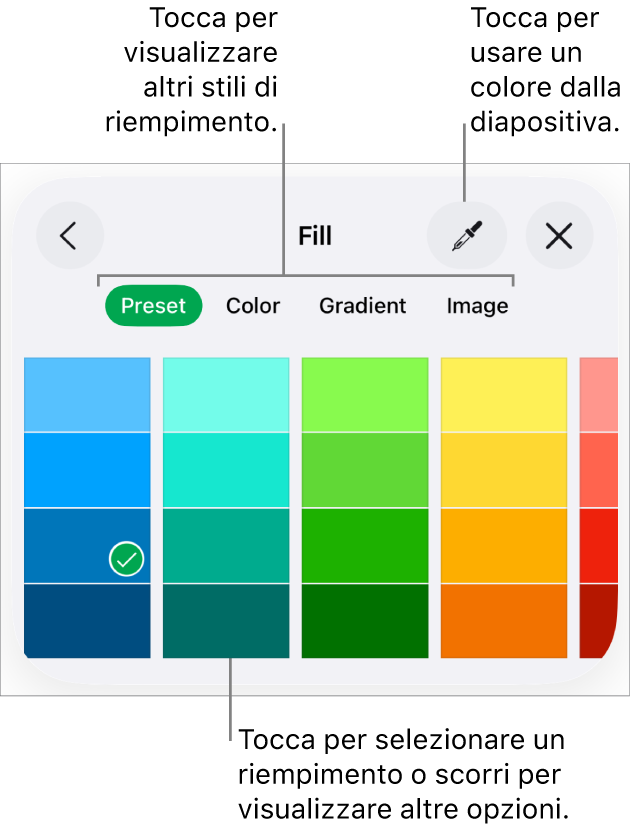This screenshot has height=836, width=635.
Task: Choose the amber orange-yellow swatch
Action: pyautogui.click(x=504, y=546)
